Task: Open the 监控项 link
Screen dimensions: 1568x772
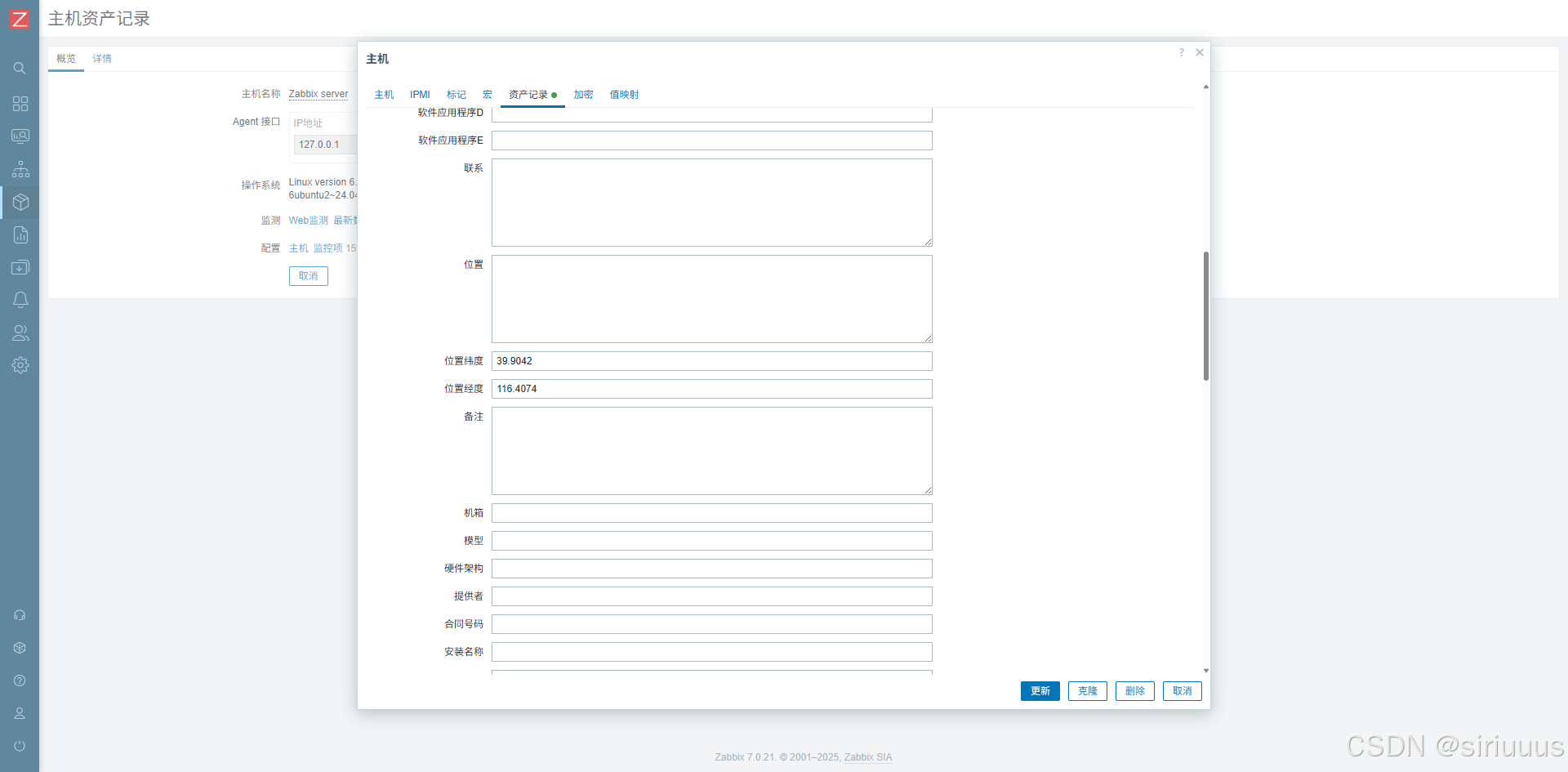Action: click(x=328, y=248)
